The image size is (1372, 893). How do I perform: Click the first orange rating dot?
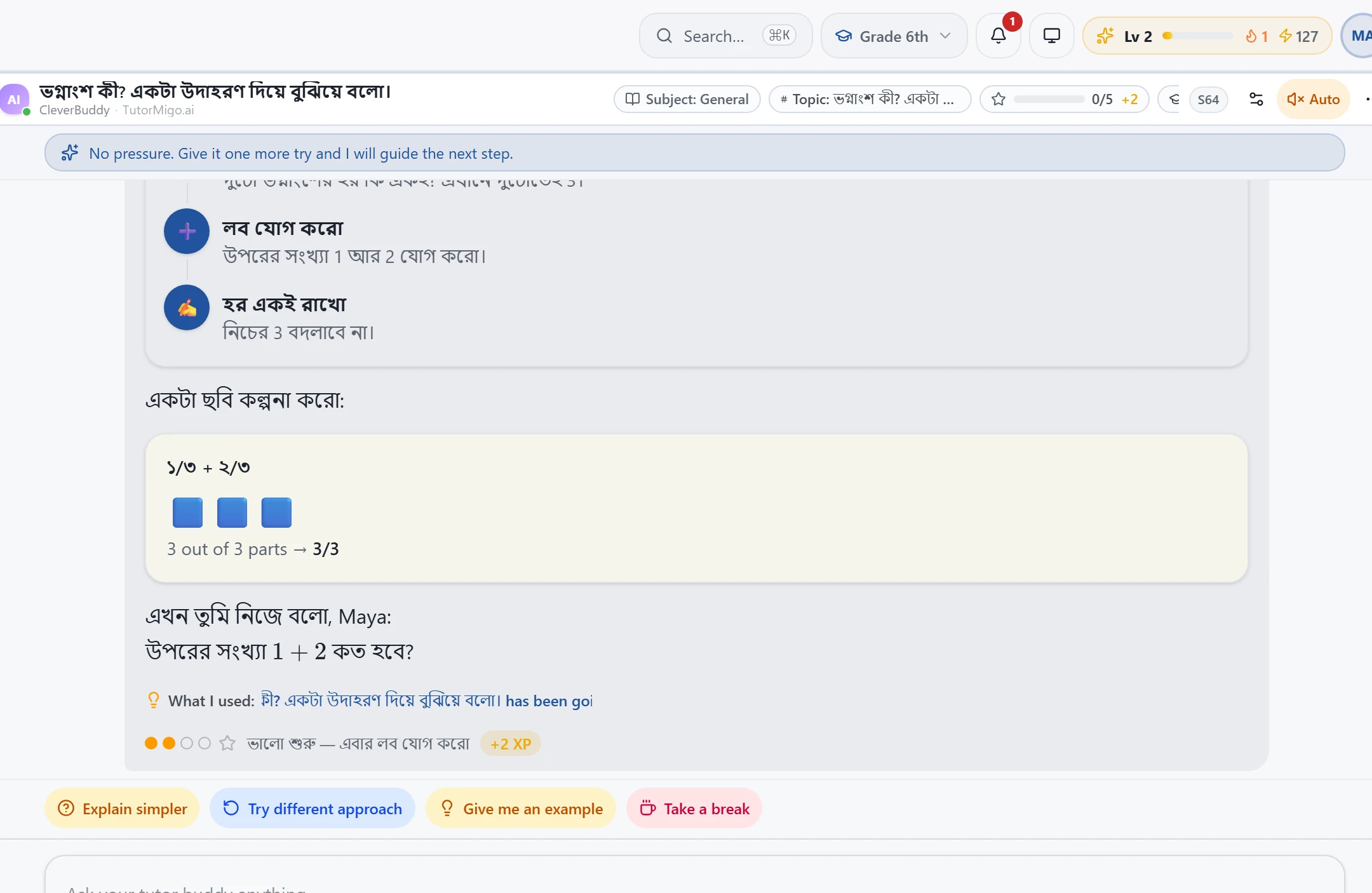coord(151,743)
